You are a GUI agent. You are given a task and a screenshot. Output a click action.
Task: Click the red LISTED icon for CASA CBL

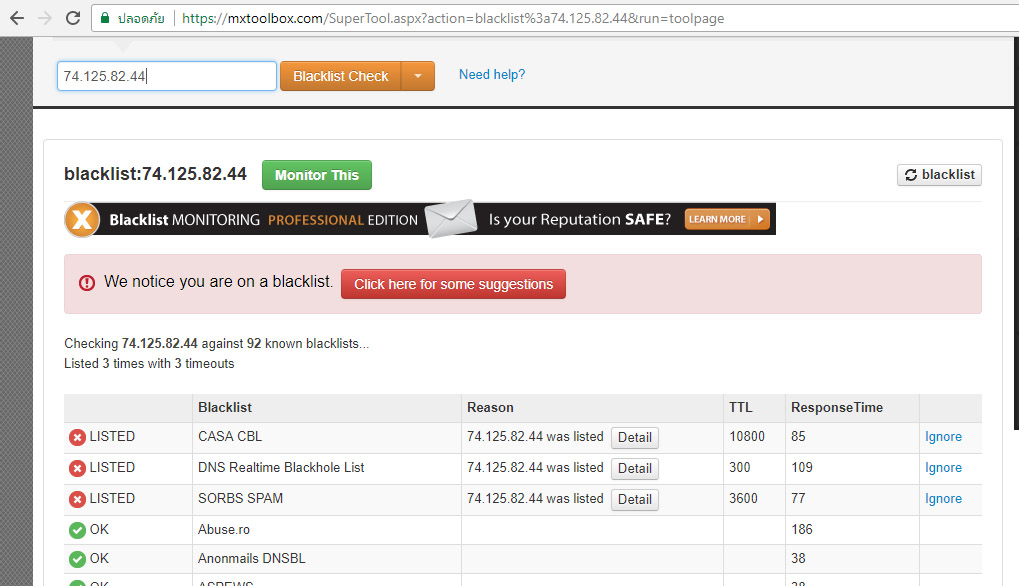77,437
